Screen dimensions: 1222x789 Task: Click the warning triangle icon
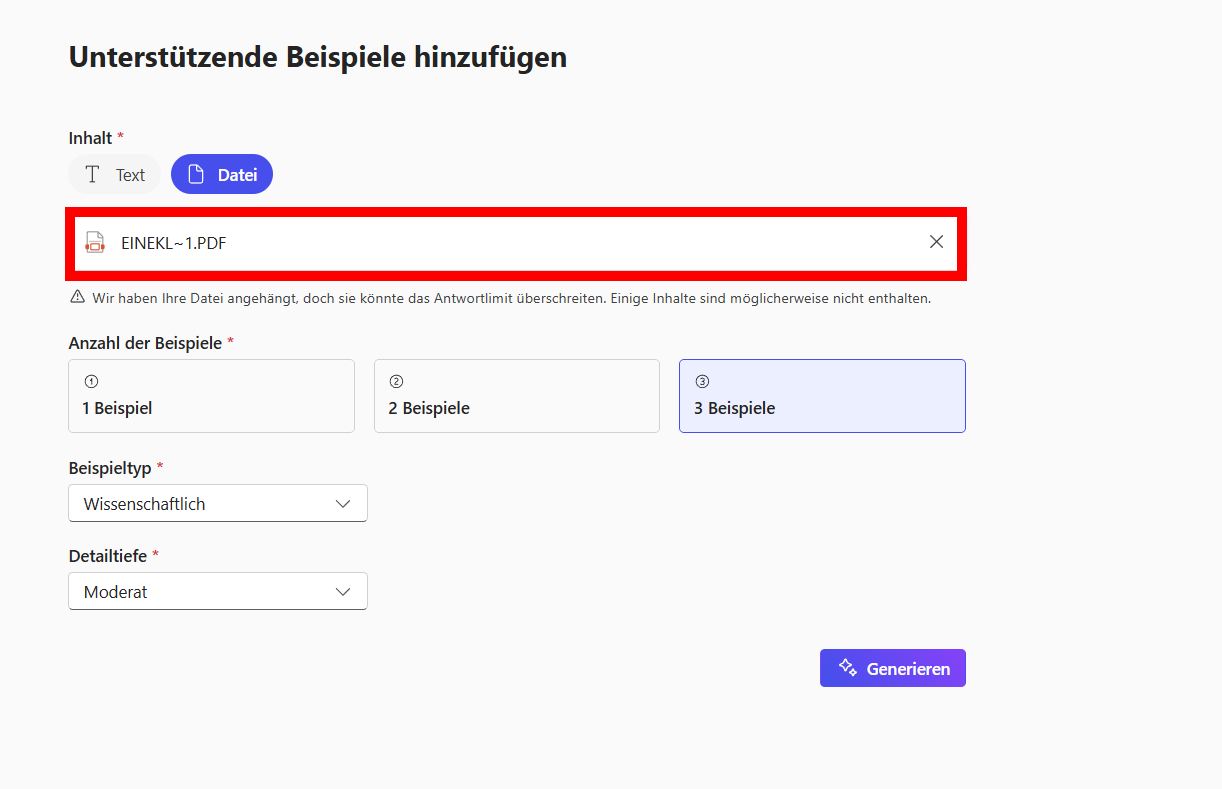coord(77,297)
